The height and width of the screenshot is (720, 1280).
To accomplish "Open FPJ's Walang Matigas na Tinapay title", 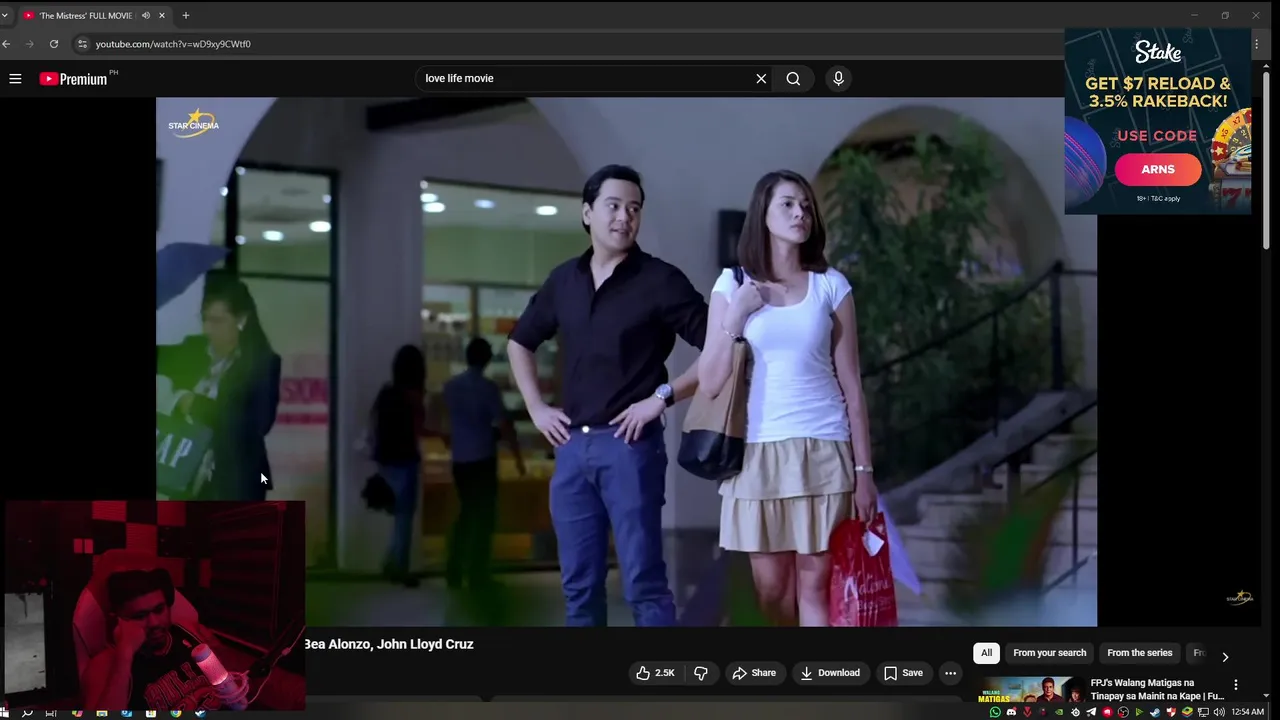I will 1157,690.
